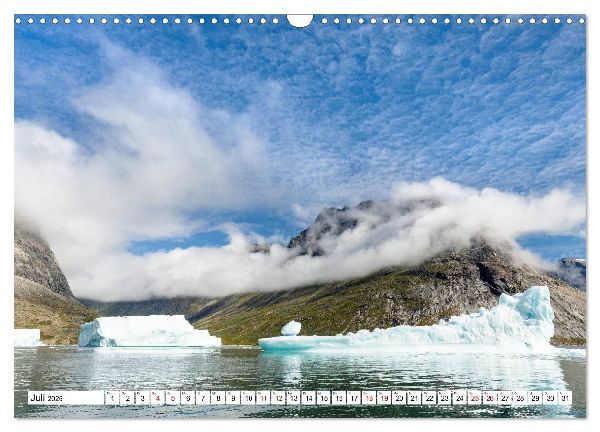The width and height of the screenshot is (600, 432).
Task: Click the "Juli 2026" month label
Action: point(46,398)
